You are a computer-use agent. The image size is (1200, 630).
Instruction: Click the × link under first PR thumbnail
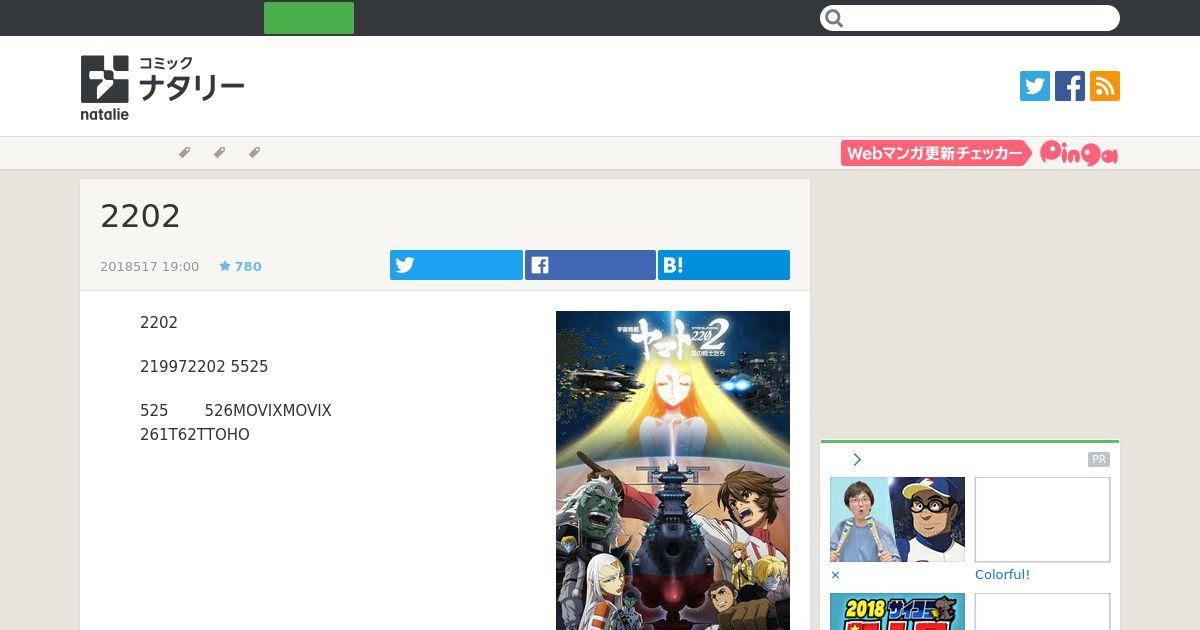point(835,575)
